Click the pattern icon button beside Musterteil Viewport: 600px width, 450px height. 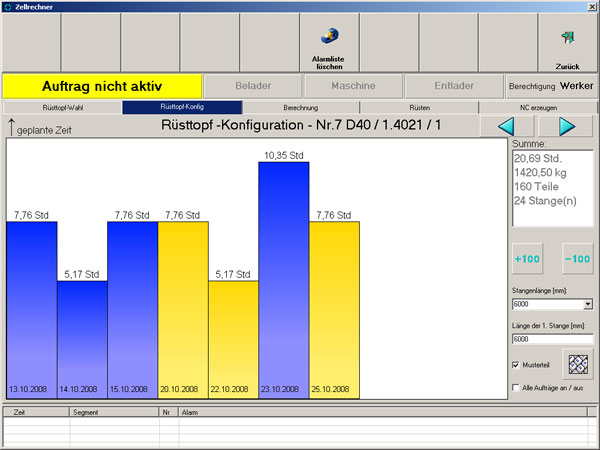pos(577,364)
